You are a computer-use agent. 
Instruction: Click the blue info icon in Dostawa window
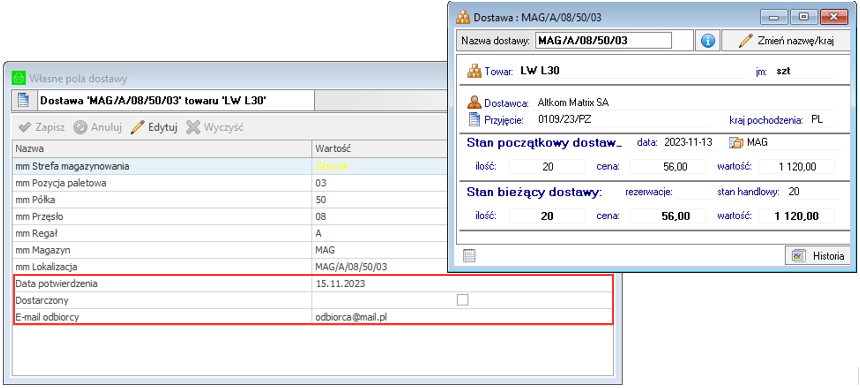click(708, 41)
